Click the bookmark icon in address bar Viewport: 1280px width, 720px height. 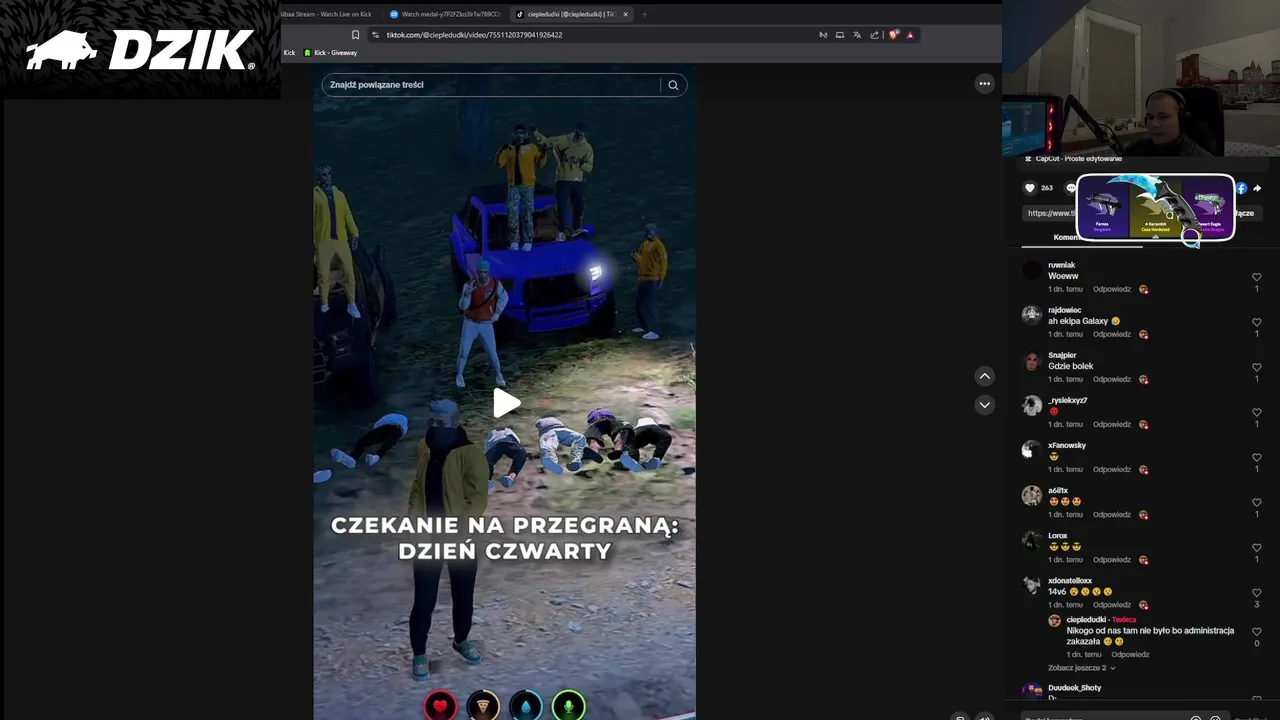(x=355, y=35)
